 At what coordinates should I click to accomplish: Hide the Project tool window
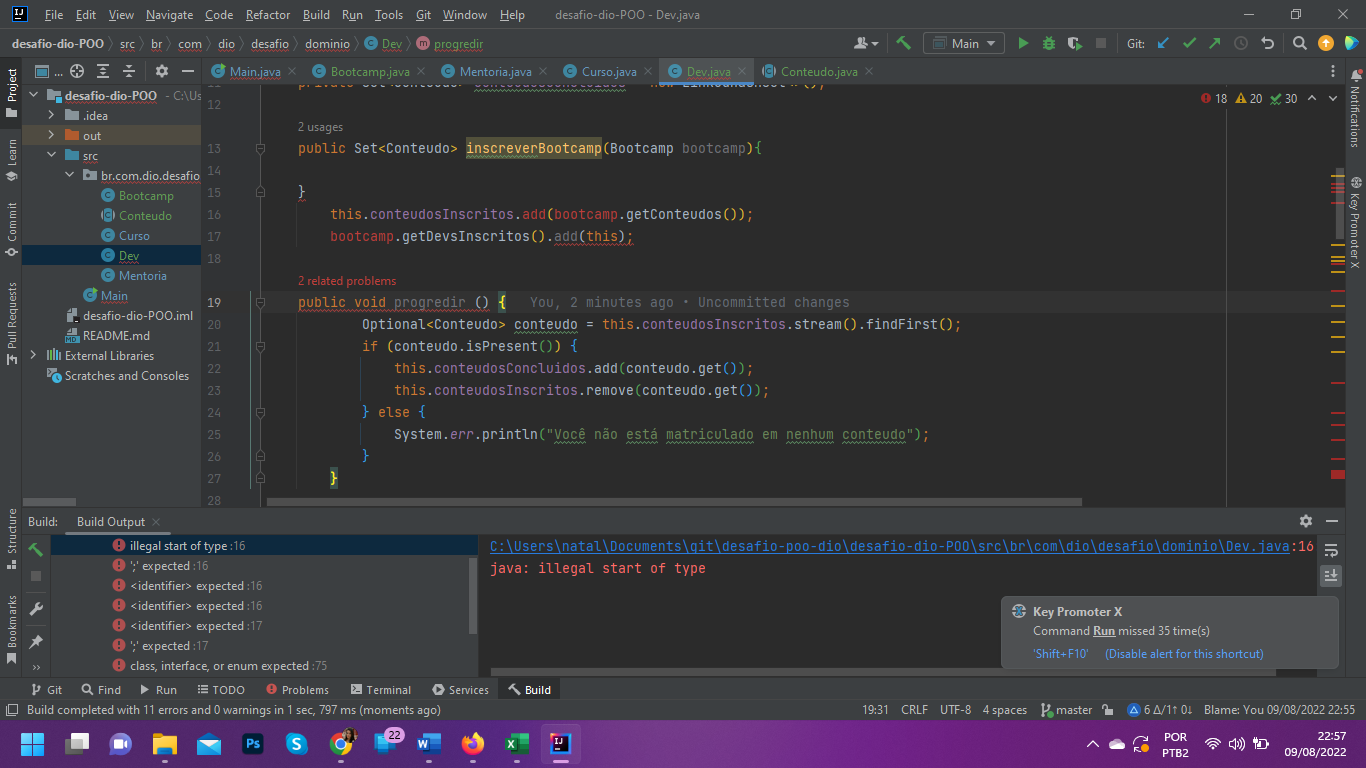(187, 71)
